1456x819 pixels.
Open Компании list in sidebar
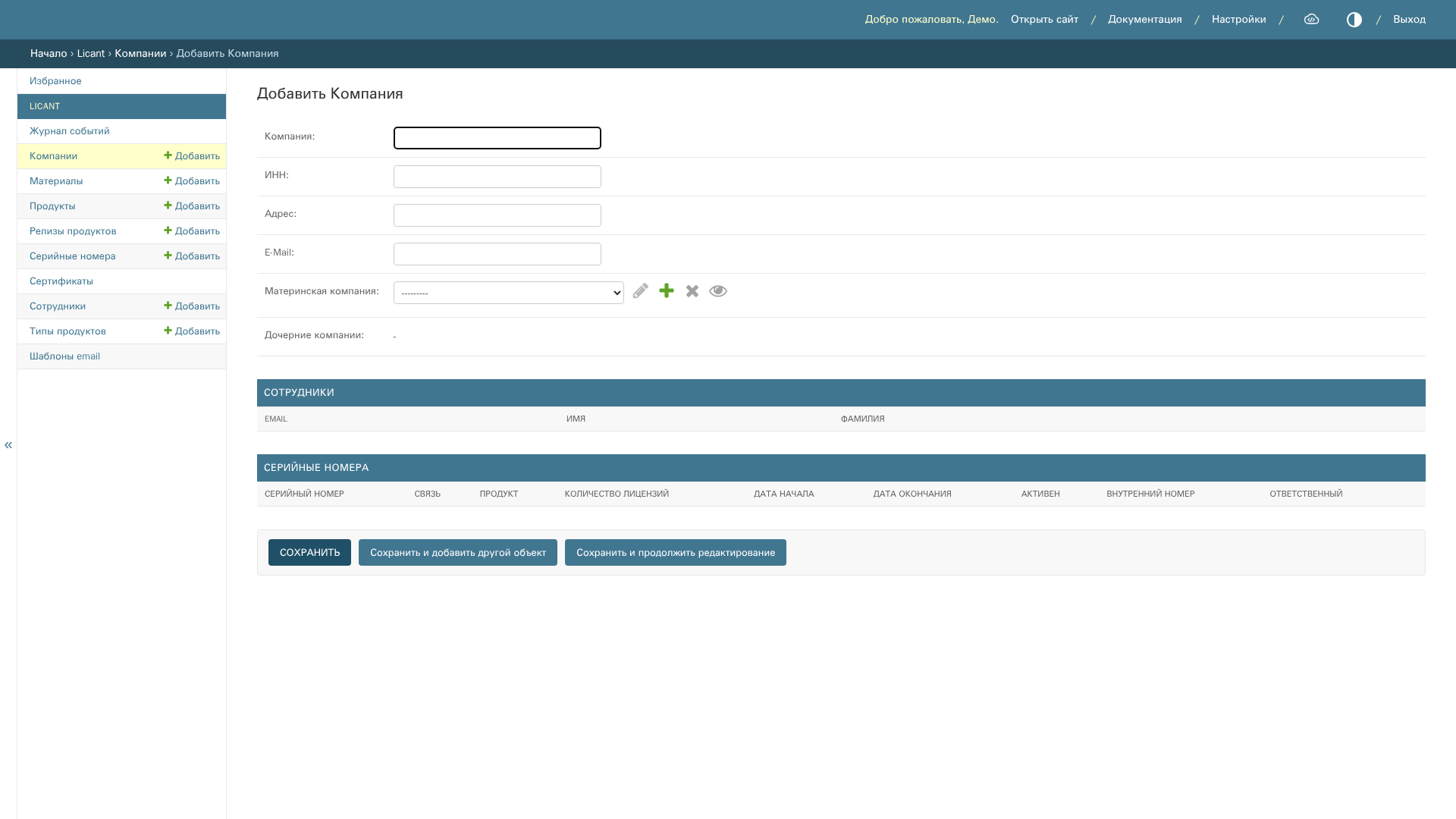(x=53, y=156)
